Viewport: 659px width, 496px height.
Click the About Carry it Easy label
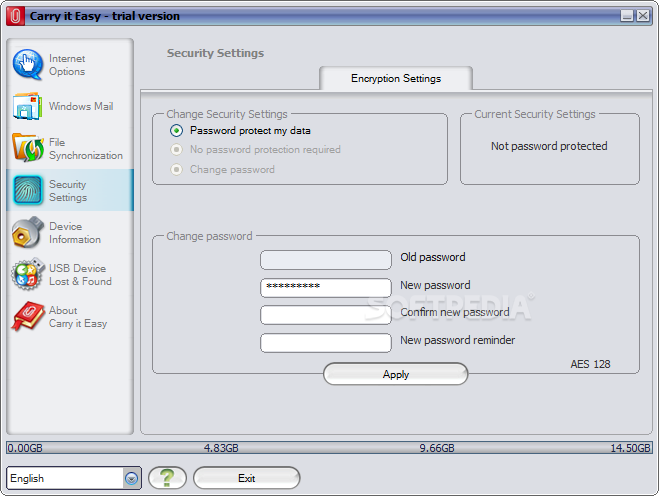(78, 317)
